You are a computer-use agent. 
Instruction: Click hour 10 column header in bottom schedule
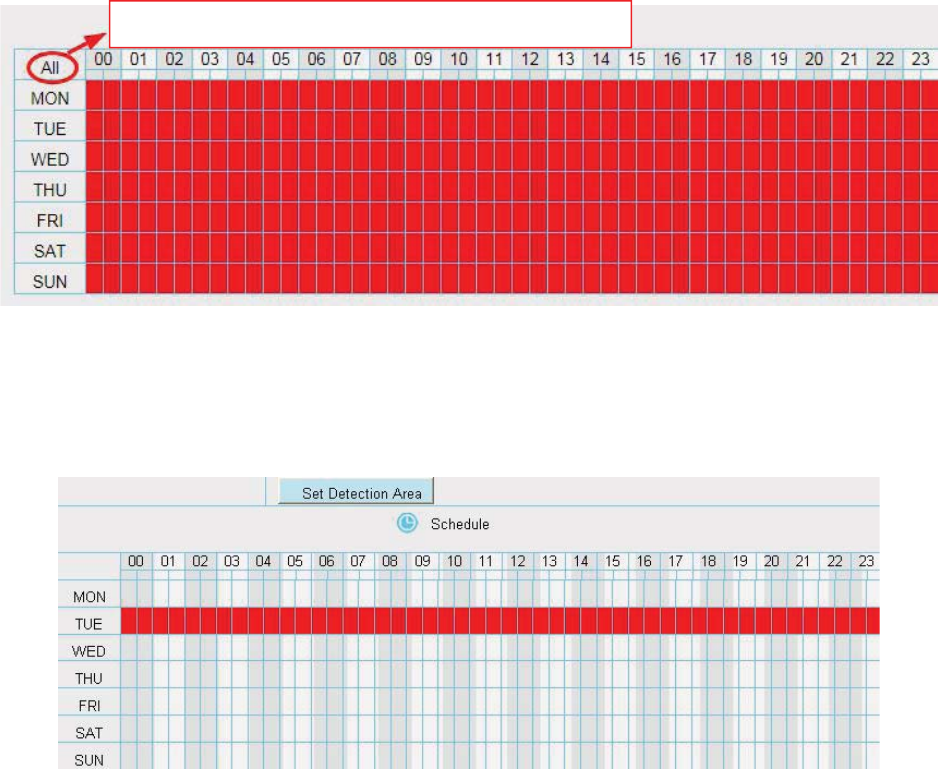455,561
